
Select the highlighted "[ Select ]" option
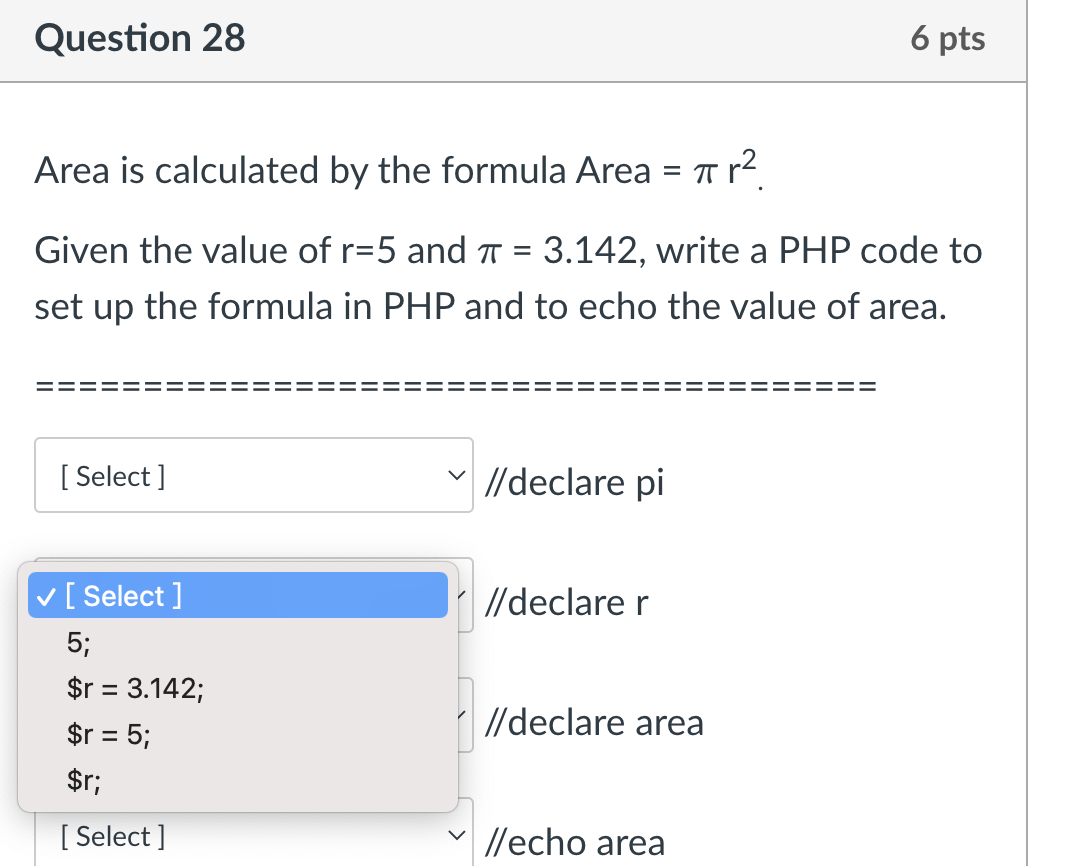237,595
